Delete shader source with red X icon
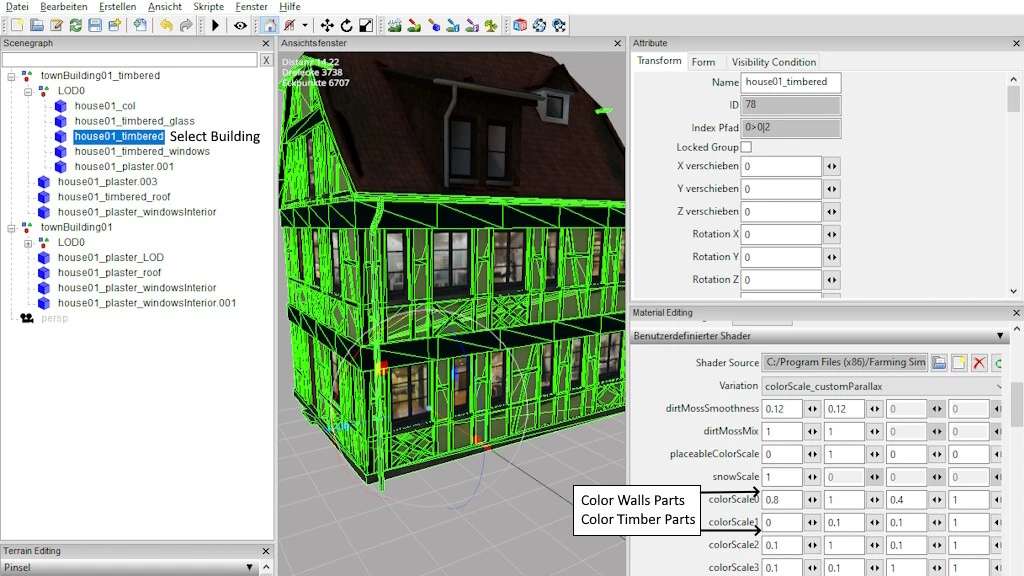Screen dimensions: 1024x576 coord(979,362)
